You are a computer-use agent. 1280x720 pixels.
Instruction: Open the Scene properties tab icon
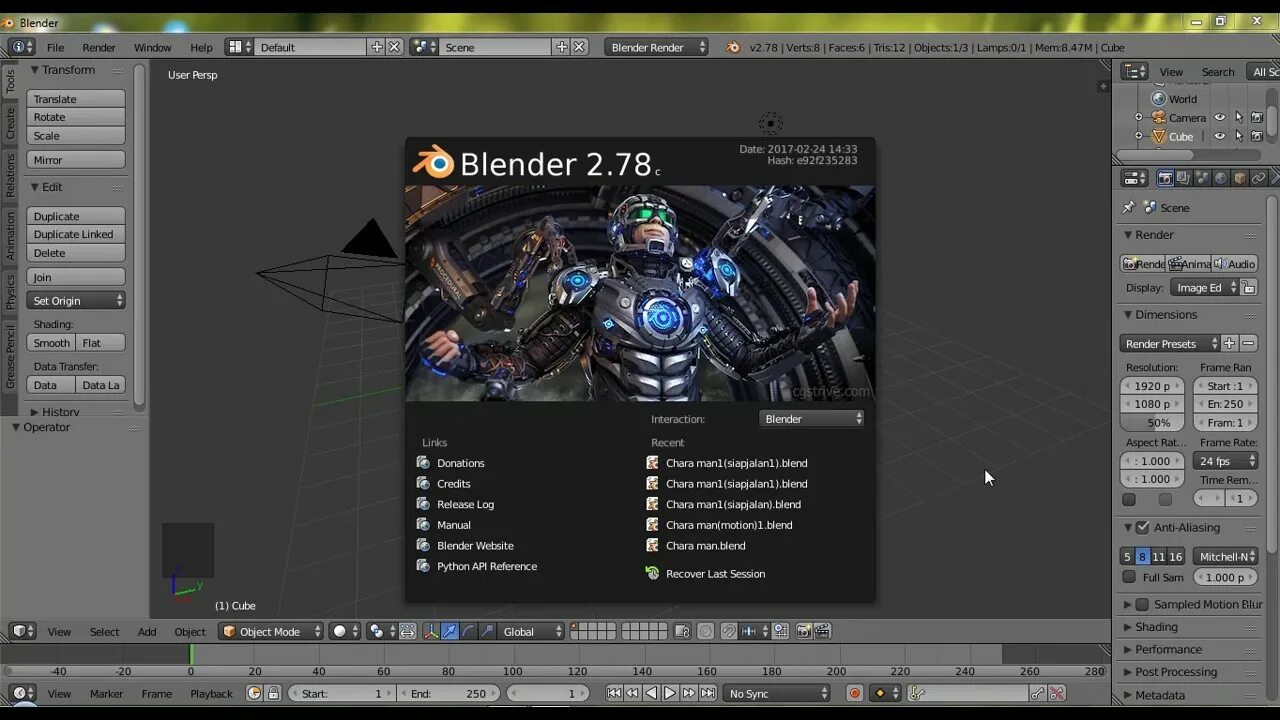pyautogui.click(x=1203, y=178)
